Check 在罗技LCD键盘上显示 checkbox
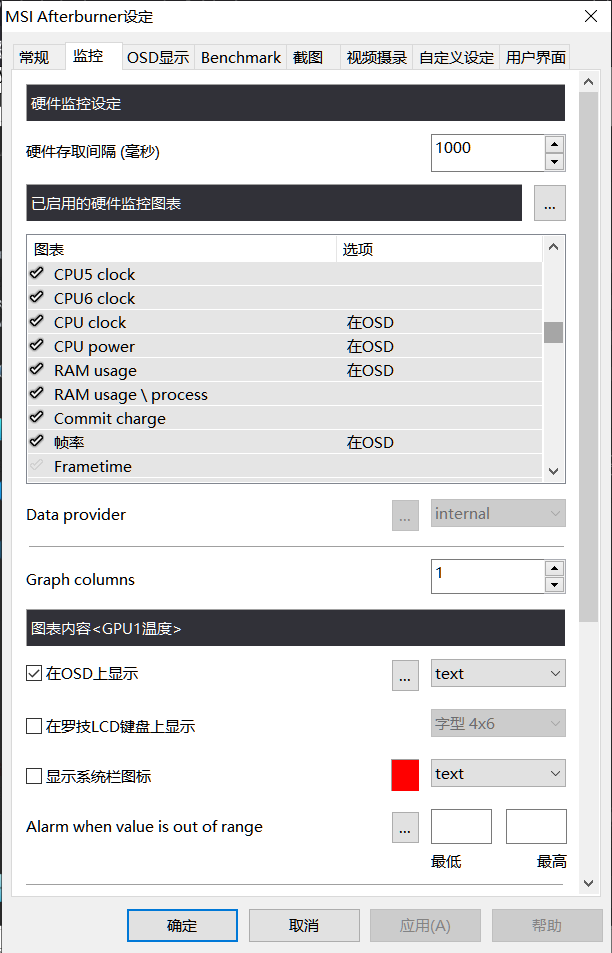 (x=34, y=726)
